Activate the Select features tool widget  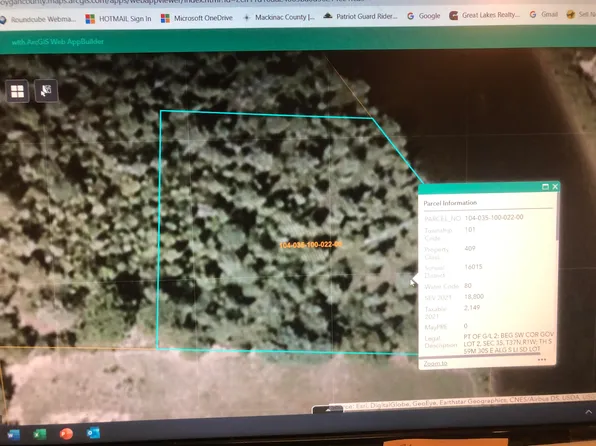(46, 91)
